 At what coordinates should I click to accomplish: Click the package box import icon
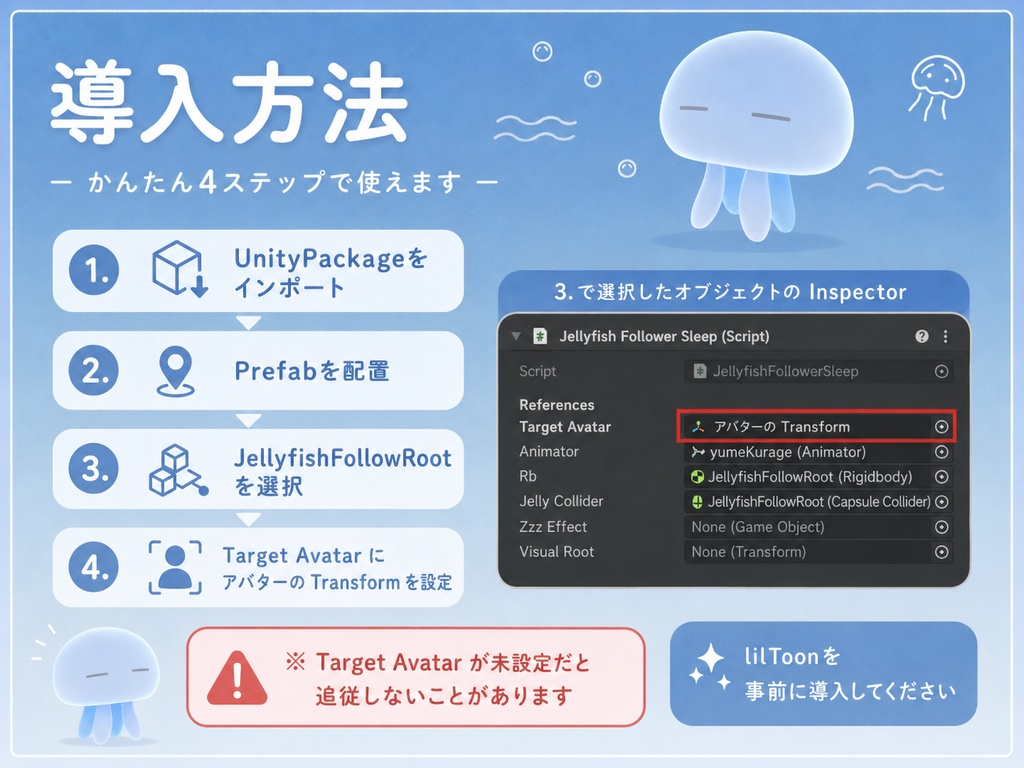180,269
